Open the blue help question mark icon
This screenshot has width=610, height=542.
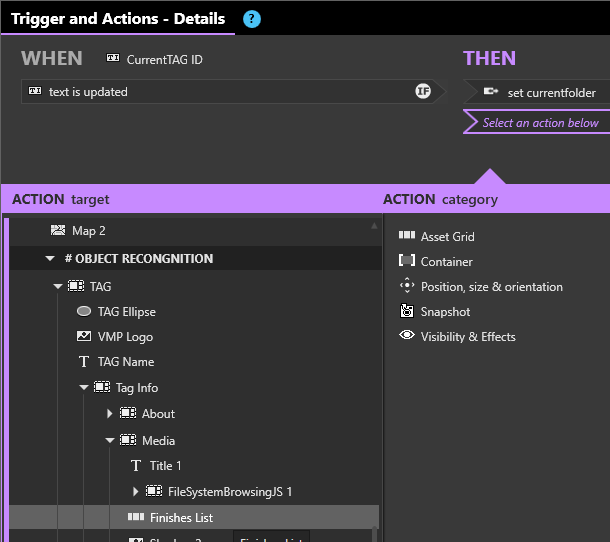(252, 19)
